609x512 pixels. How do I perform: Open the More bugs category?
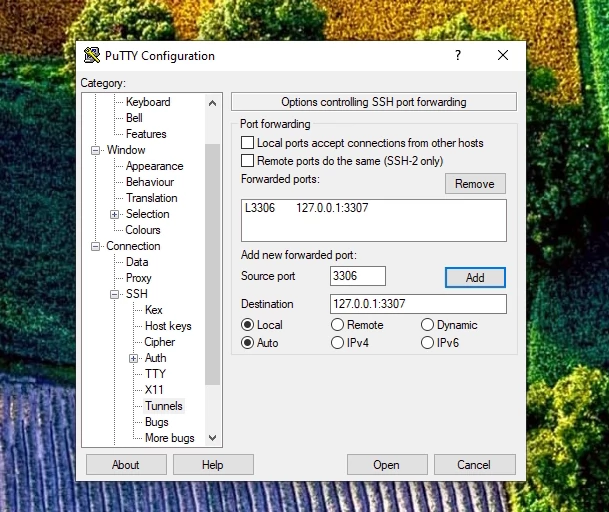[170, 438]
